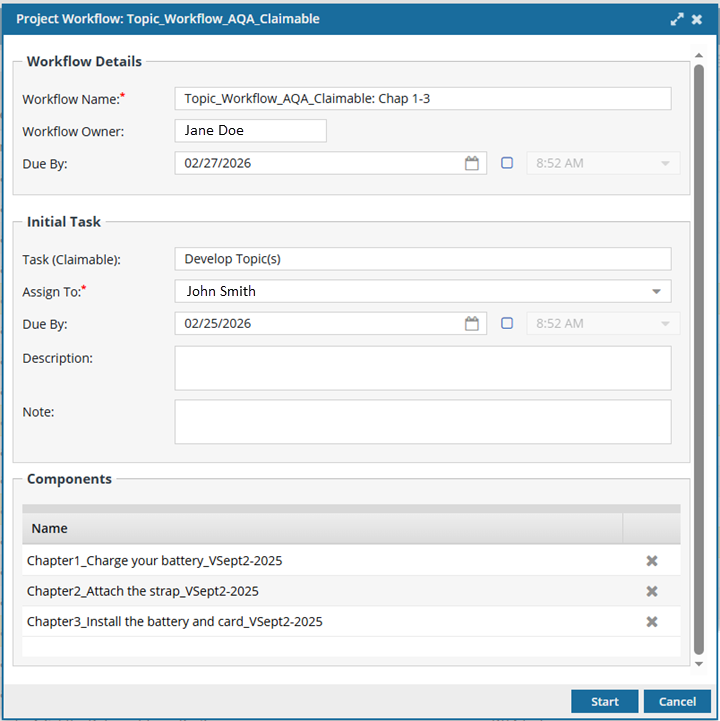Remove Chapter1_Charge your battery component
720x721 pixels.
[652, 561]
